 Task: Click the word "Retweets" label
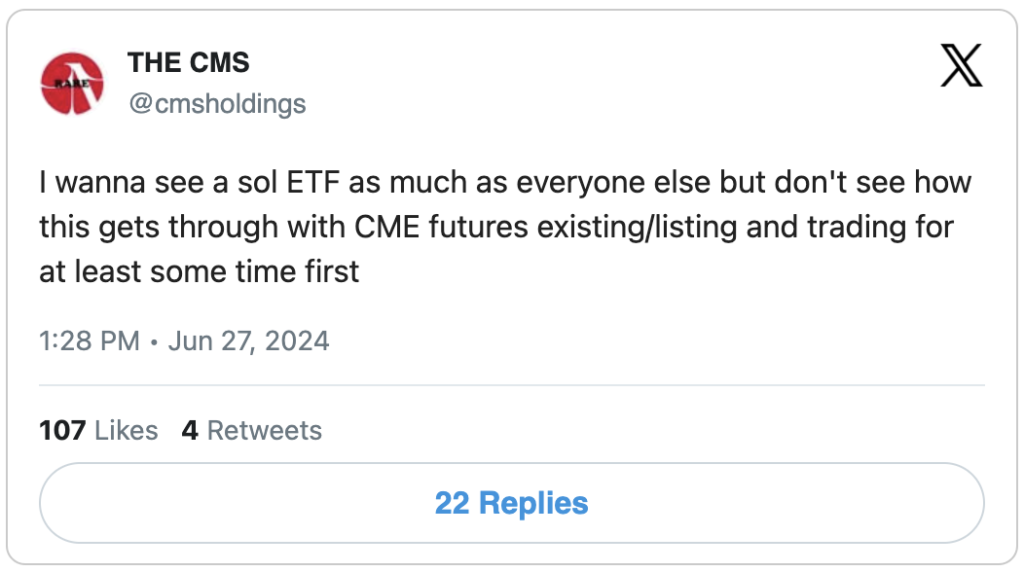(x=264, y=430)
